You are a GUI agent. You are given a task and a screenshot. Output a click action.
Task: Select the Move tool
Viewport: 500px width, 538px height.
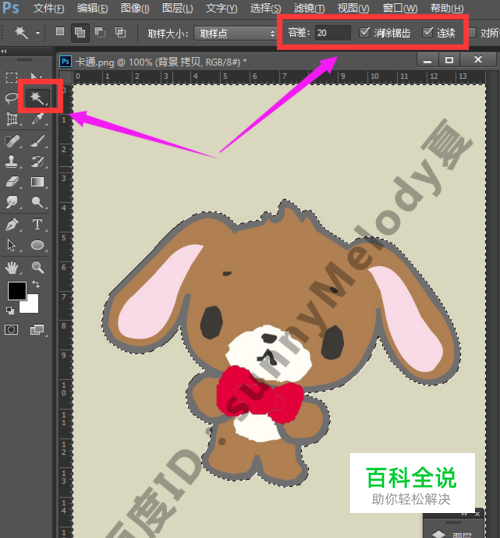(36, 76)
